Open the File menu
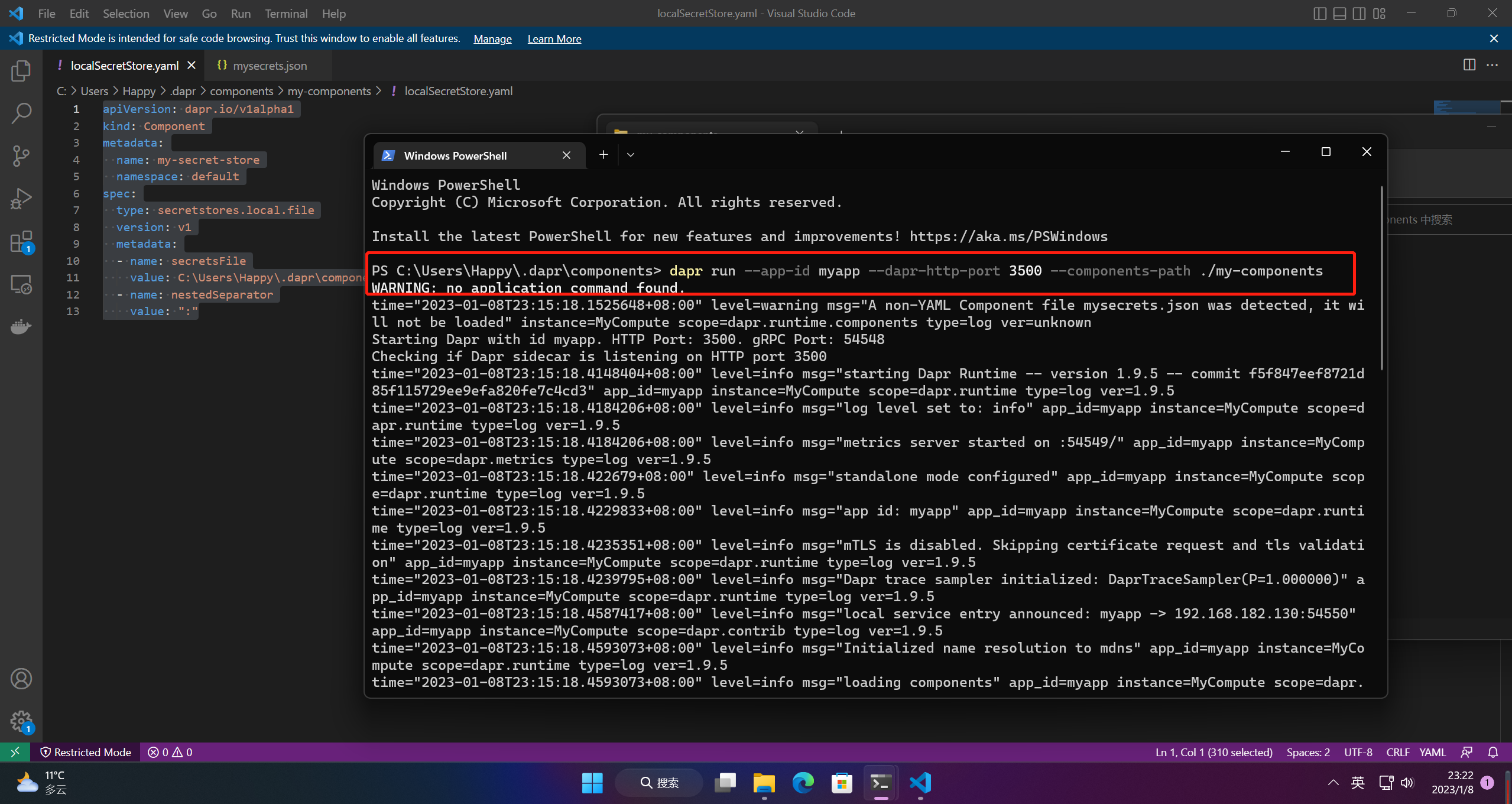Screen dimensions: 1512x804 46,14
